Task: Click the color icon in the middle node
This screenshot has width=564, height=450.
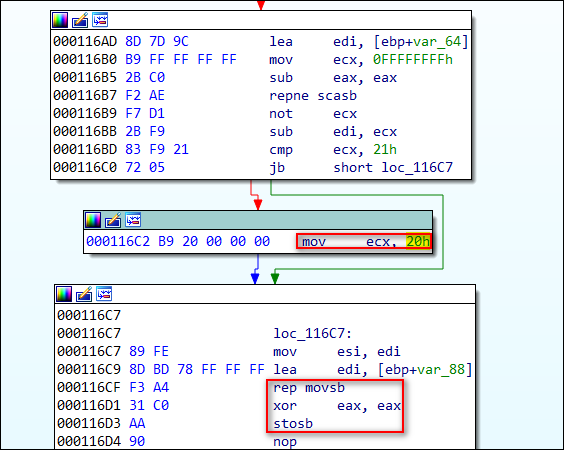Action: coord(93,220)
